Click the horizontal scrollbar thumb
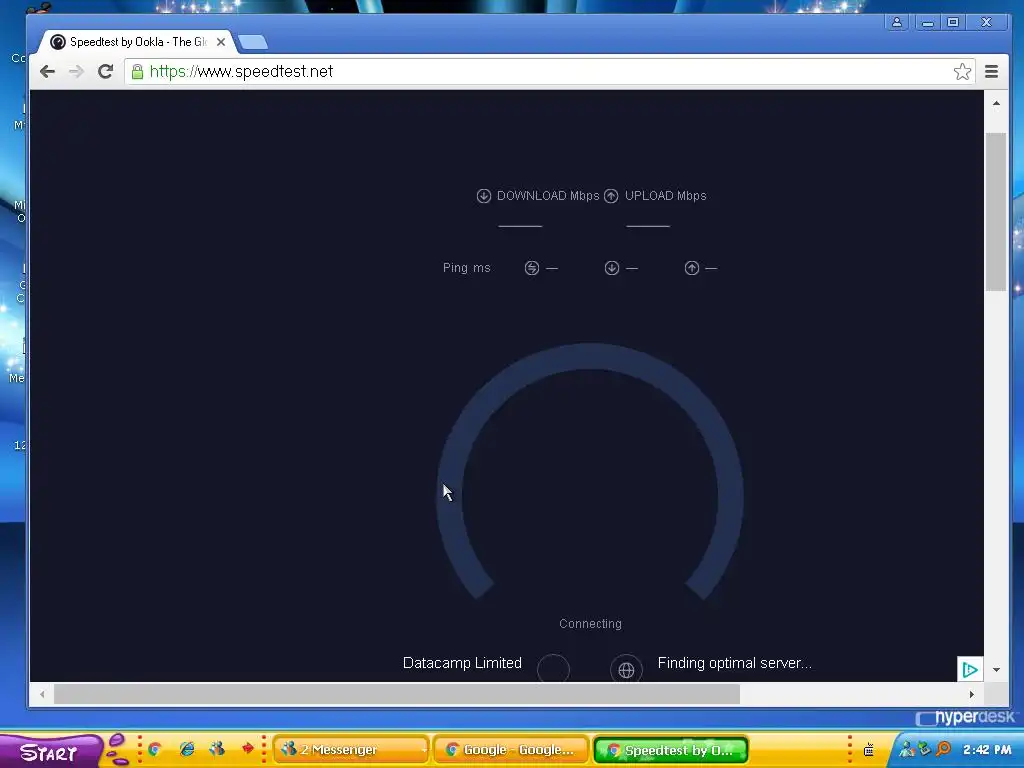Image resolution: width=1024 pixels, height=768 pixels. point(396,694)
